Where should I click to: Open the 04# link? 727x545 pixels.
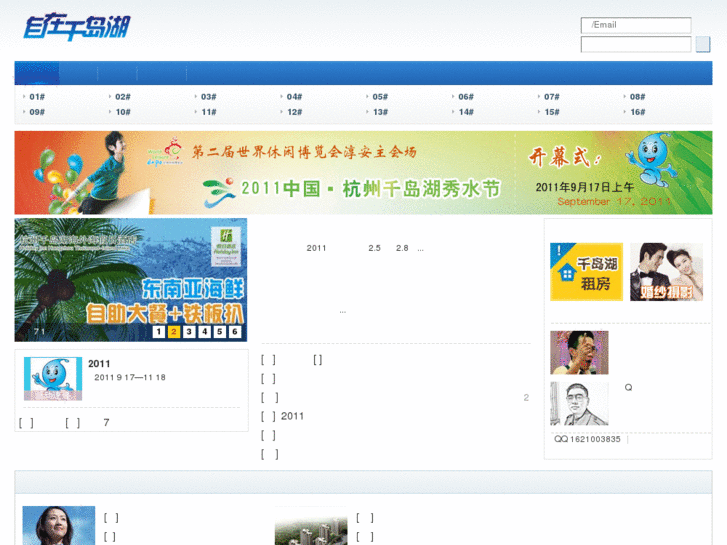tap(294, 96)
